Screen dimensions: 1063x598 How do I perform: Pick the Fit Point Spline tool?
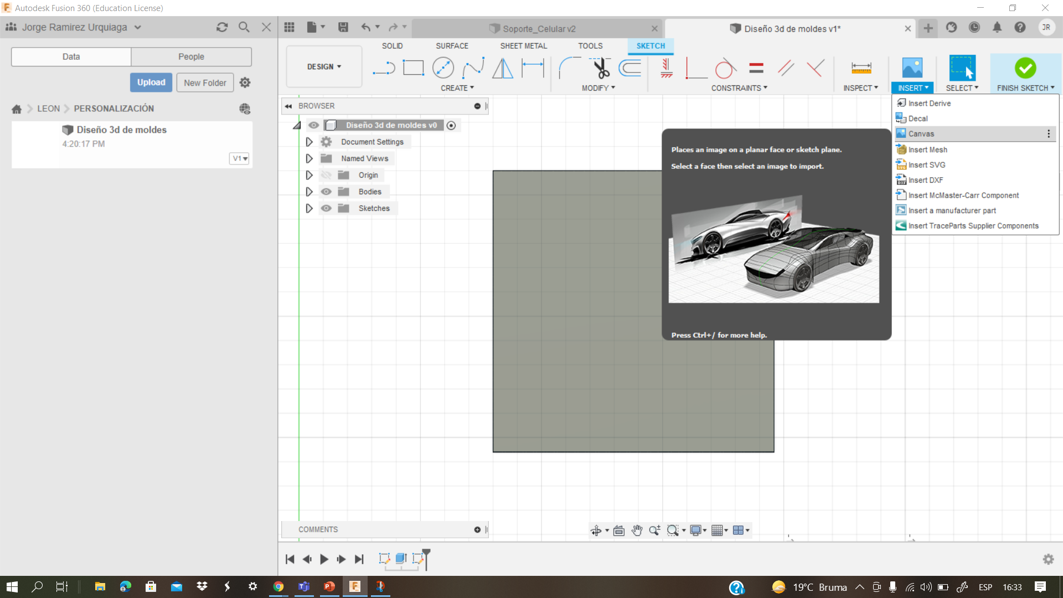pyautogui.click(x=473, y=68)
